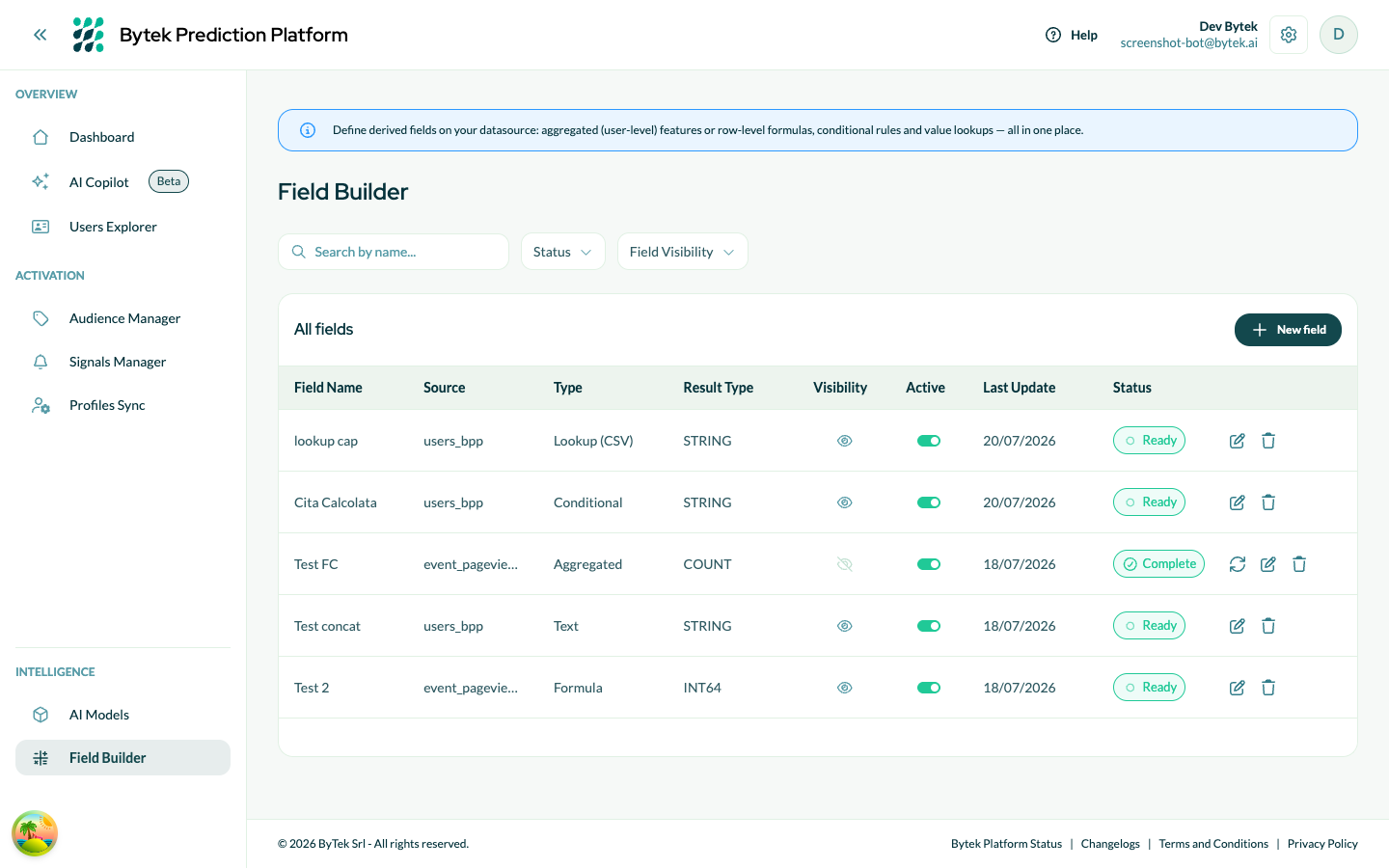Open the Changelogs footer link
This screenshot has height=868, width=1389.
pyautogui.click(x=1110, y=844)
